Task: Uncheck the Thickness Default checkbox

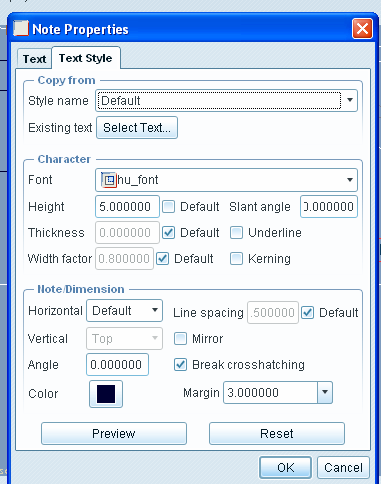Action: click(x=168, y=233)
